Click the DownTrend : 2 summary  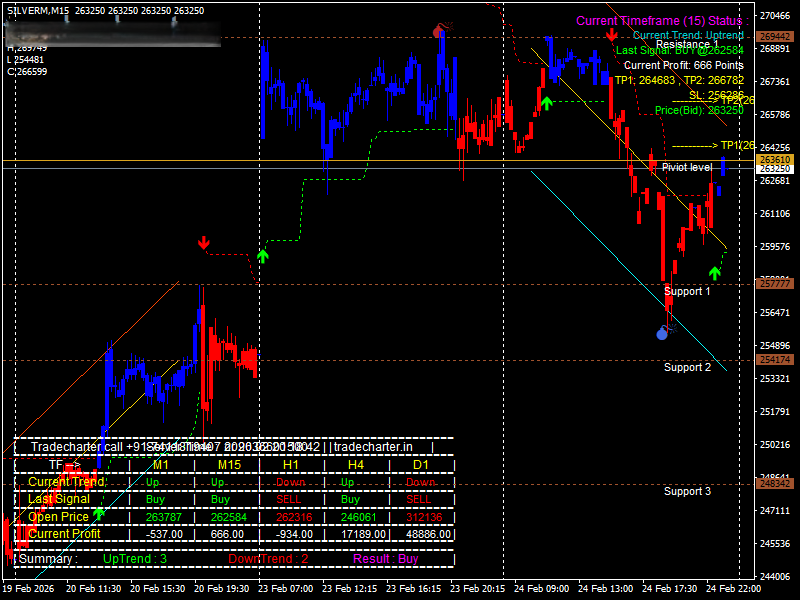tap(268, 559)
